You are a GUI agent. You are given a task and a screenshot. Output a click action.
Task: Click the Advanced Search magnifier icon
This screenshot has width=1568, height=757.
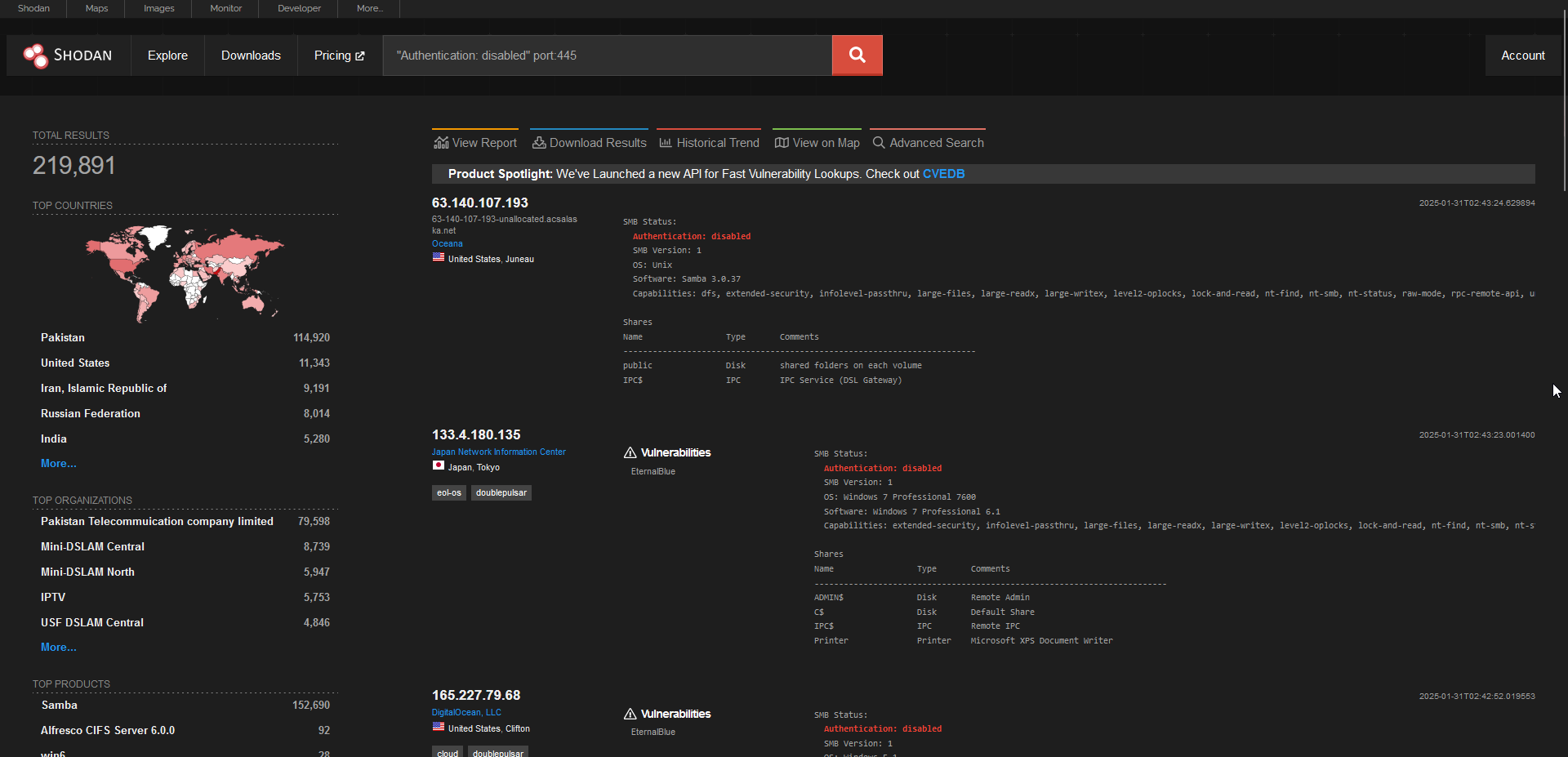tap(879, 143)
